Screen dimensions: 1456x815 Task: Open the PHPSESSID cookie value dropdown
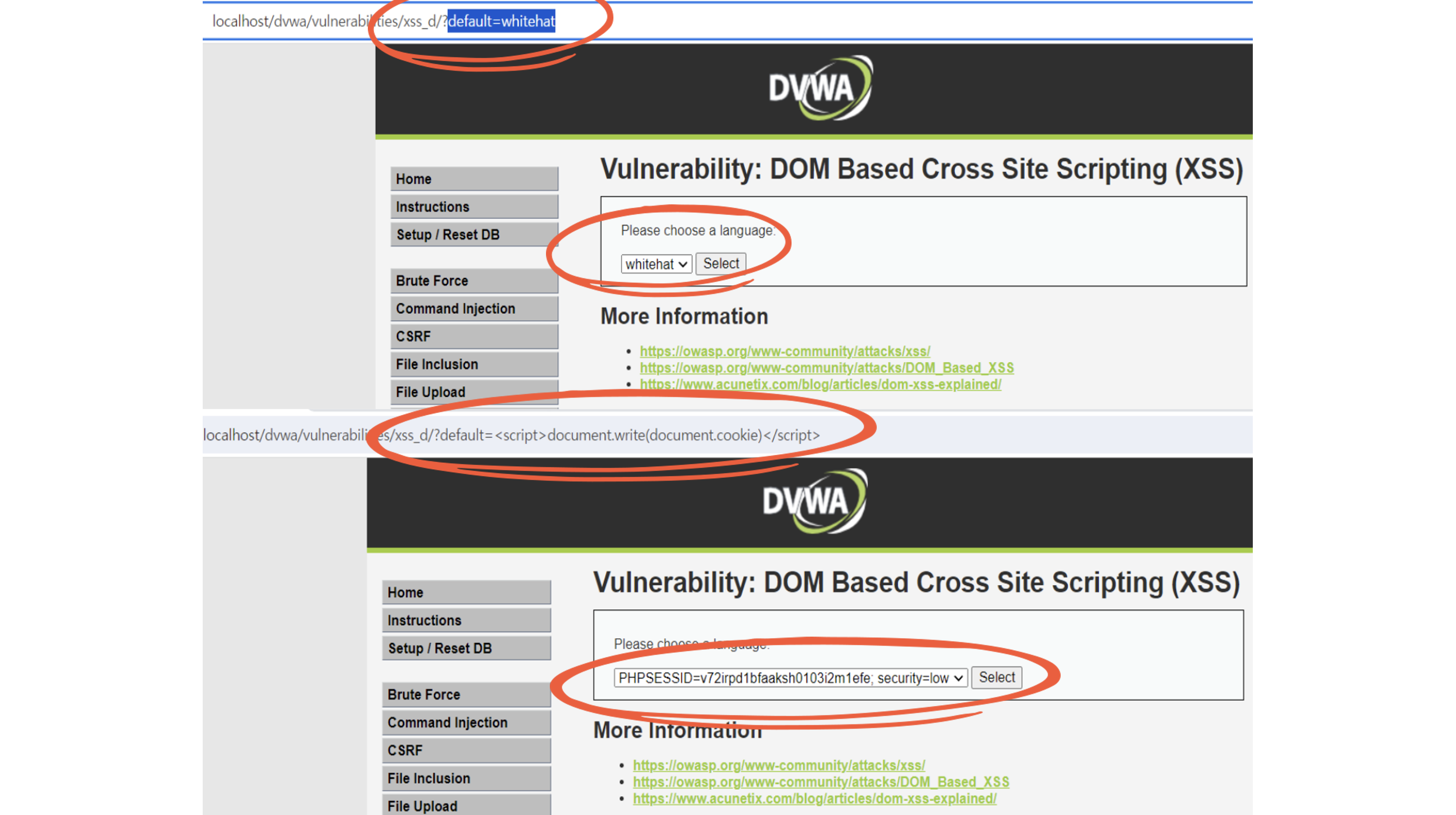(791, 678)
